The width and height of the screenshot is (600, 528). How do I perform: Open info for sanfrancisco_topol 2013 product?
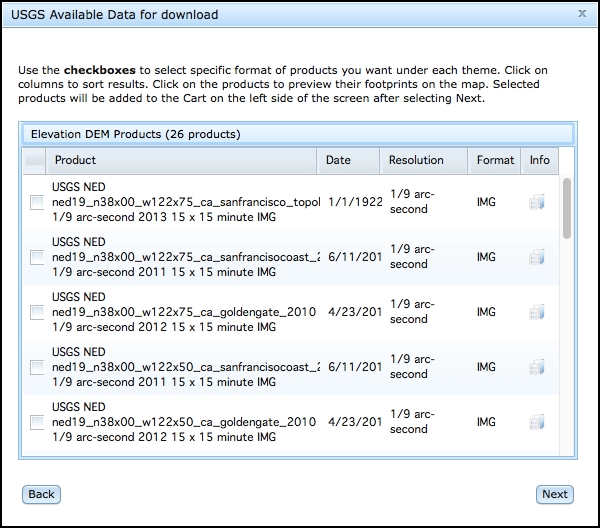(x=537, y=202)
